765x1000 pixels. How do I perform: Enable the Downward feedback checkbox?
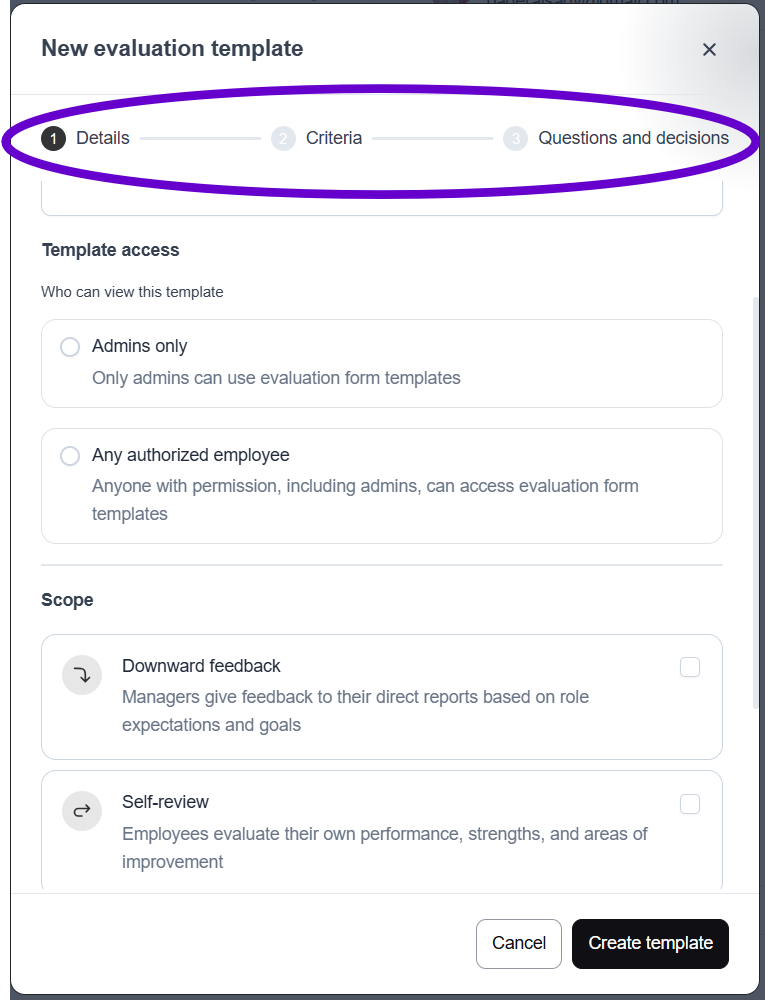pyautogui.click(x=690, y=667)
